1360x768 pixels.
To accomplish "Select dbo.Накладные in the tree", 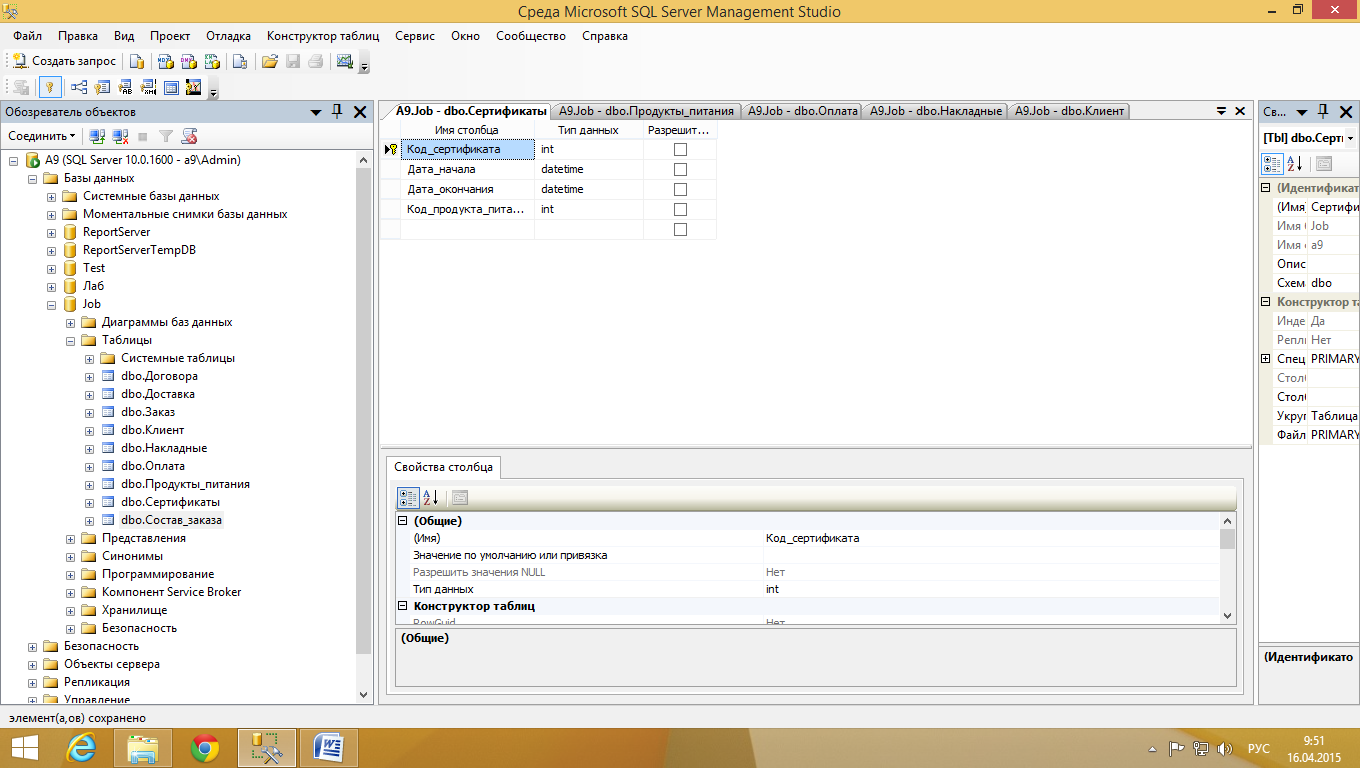I will click(x=164, y=448).
